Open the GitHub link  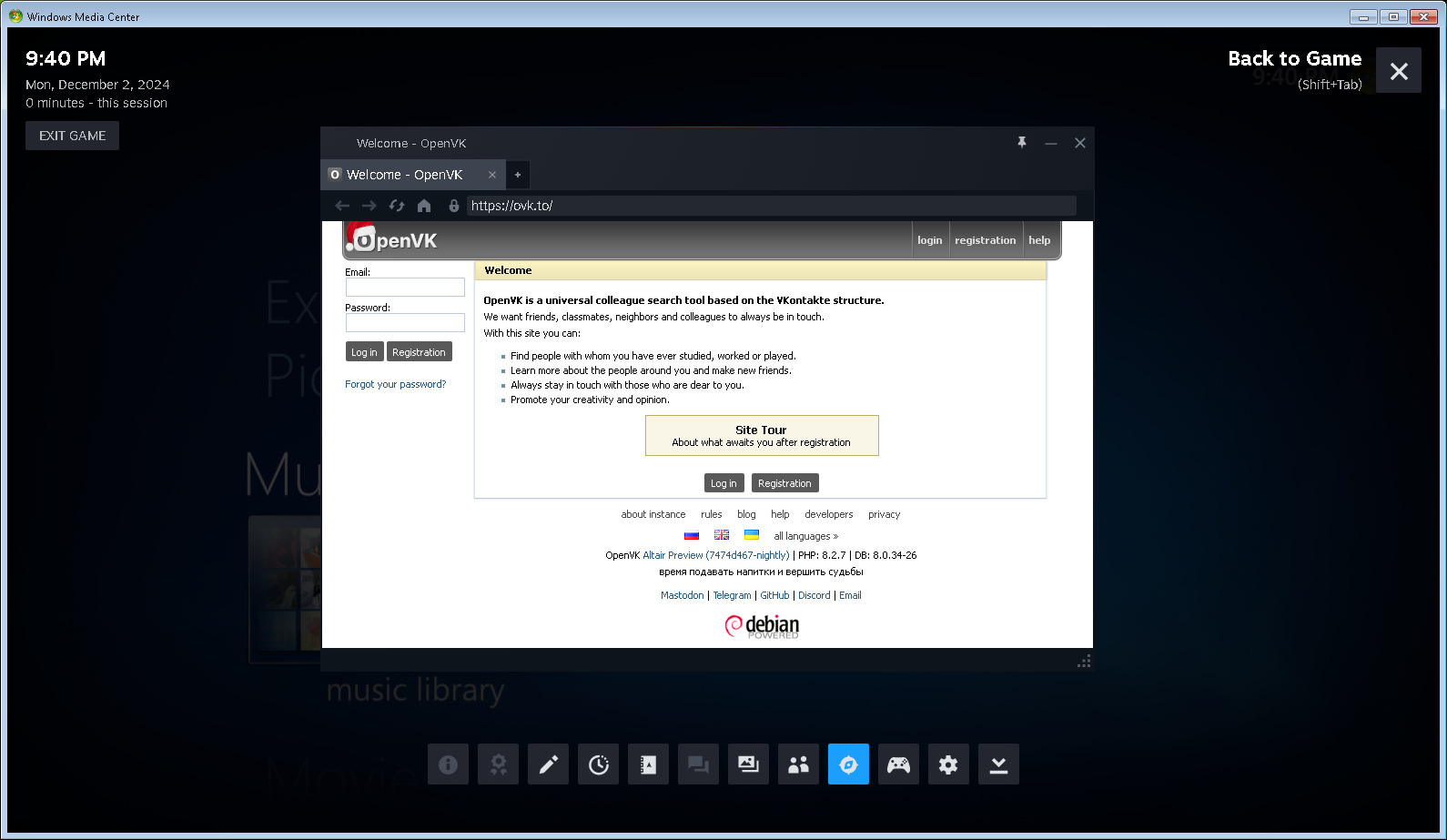pos(774,595)
